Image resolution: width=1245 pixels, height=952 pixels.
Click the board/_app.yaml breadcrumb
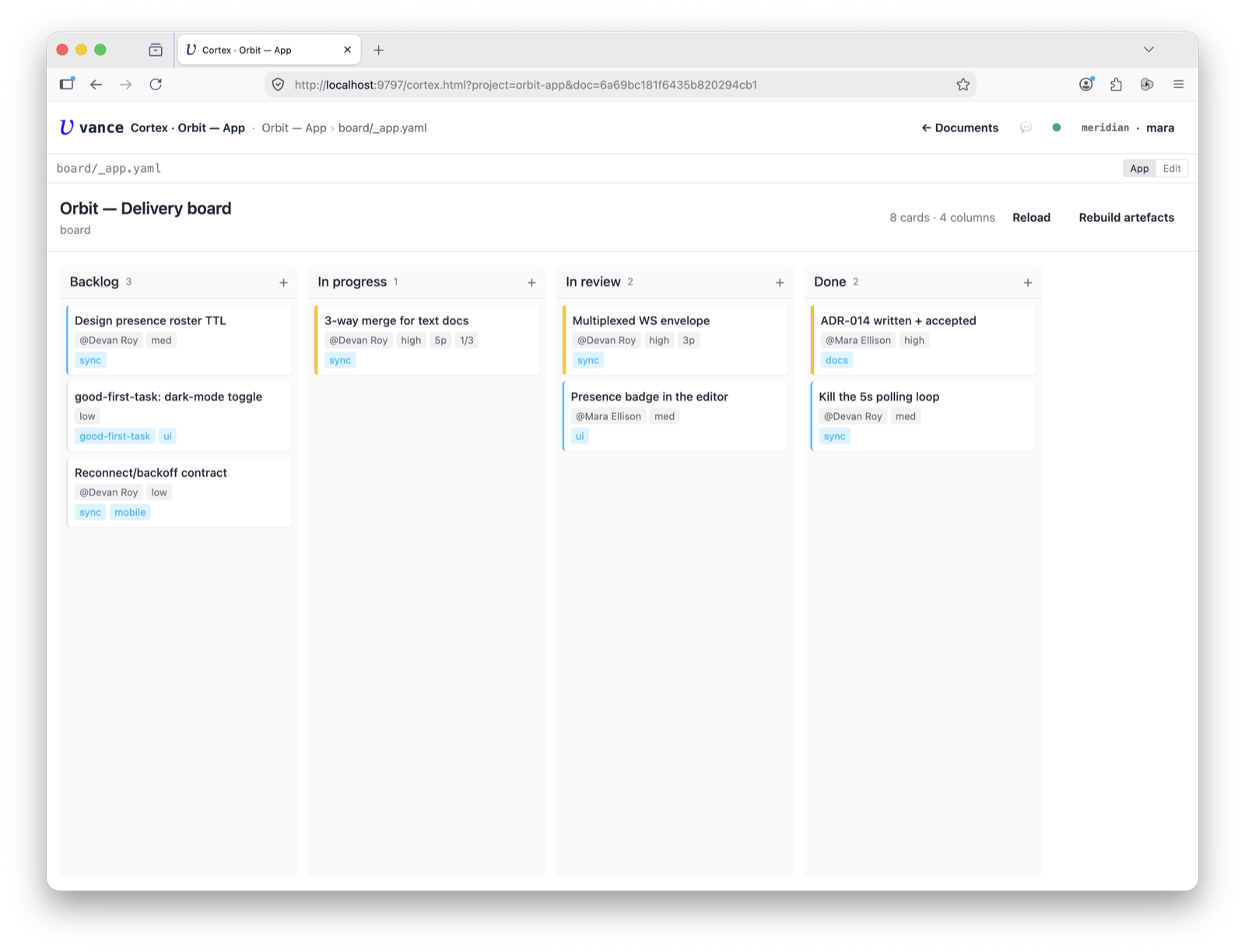tap(382, 128)
